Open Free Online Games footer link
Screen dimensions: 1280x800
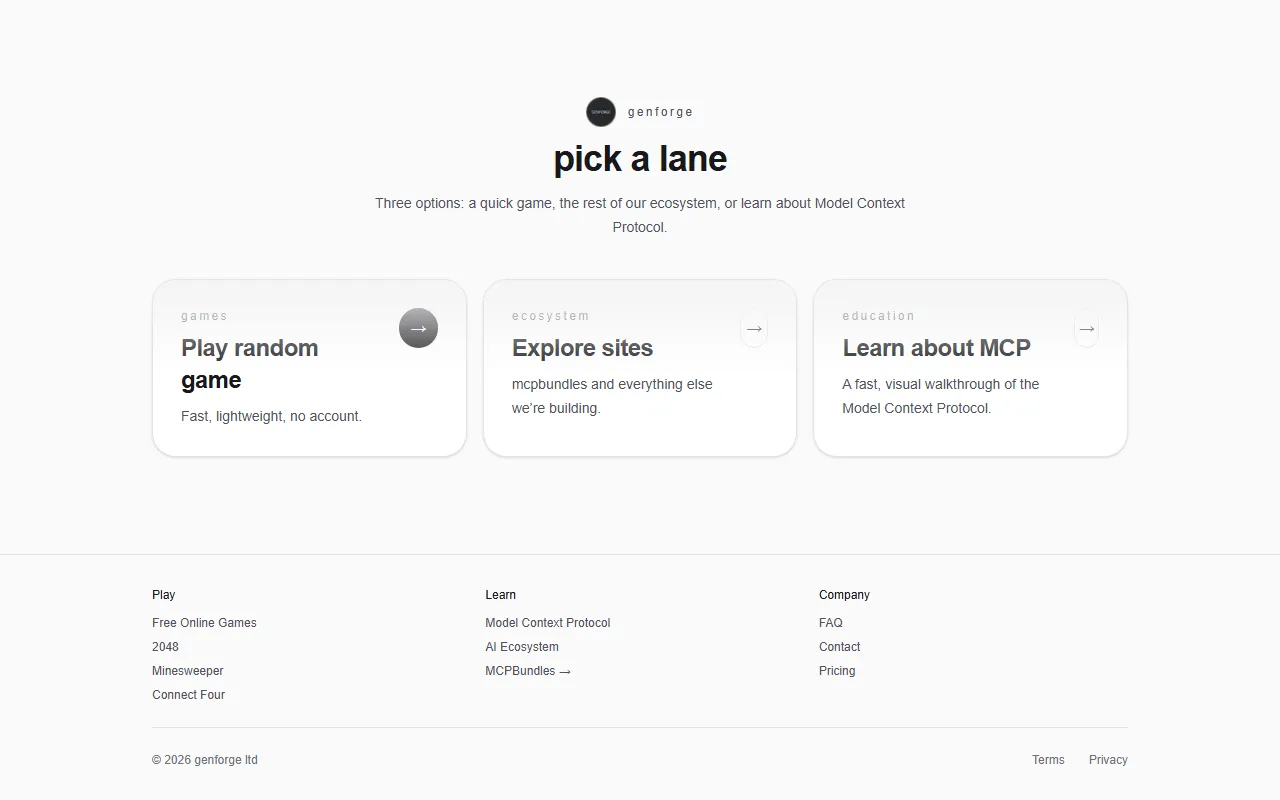[x=204, y=623]
